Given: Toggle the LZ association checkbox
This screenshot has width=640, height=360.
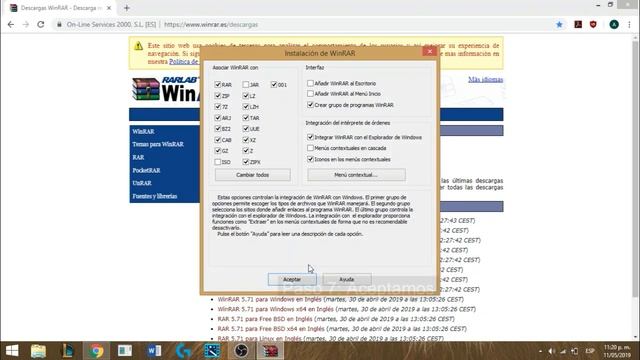Looking at the screenshot, I should [x=245, y=96].
